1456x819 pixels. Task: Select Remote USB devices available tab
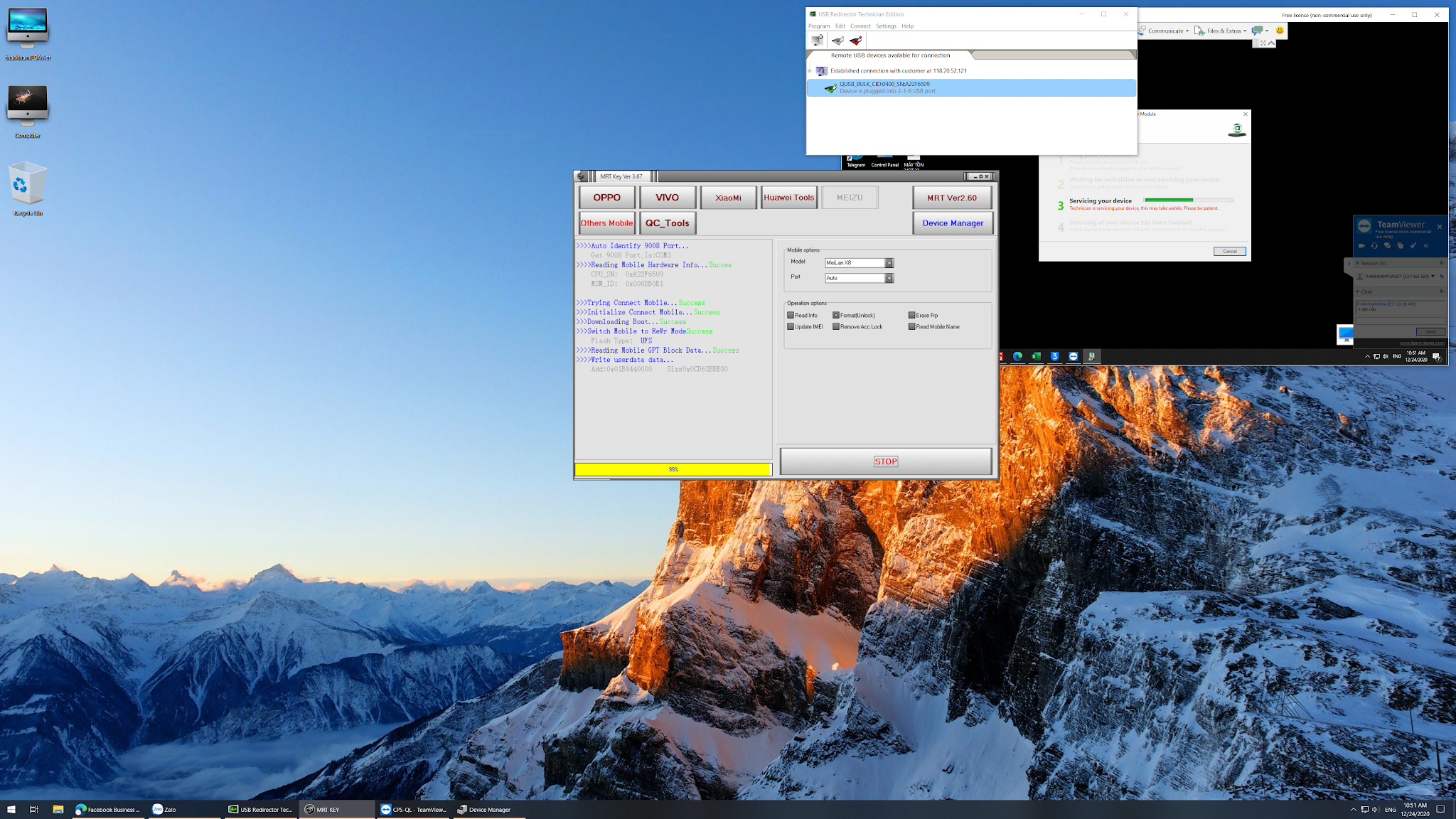(890, 55)
